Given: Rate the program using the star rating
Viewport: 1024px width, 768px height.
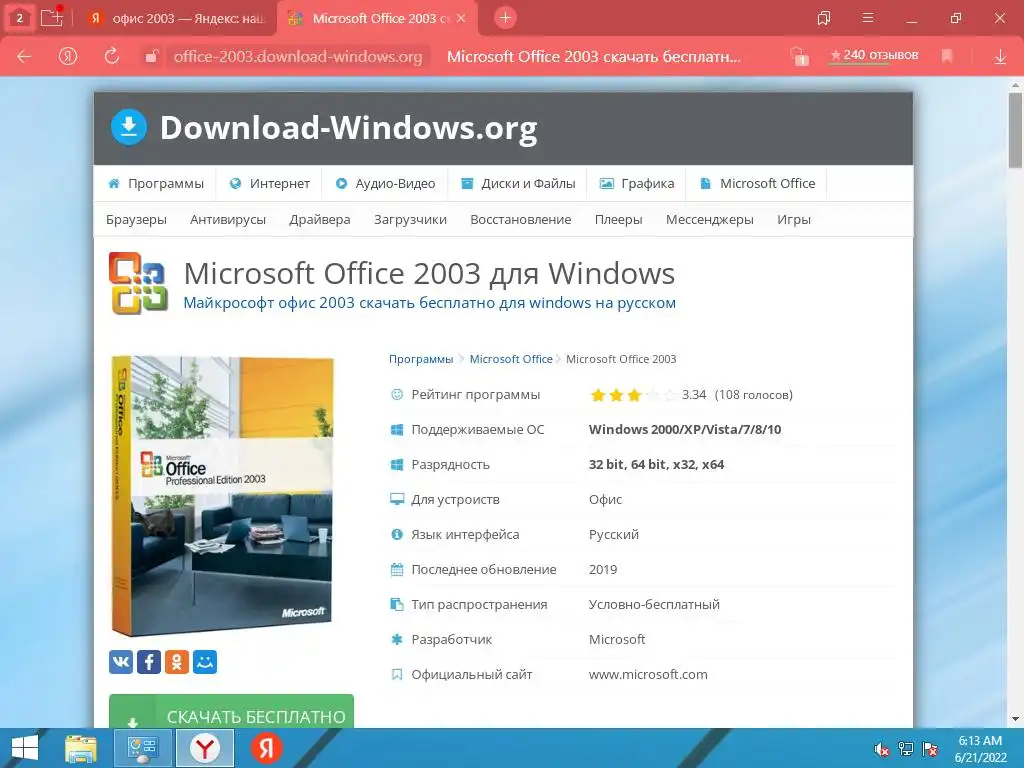Looking at the screenshot, I should [633, 395].
